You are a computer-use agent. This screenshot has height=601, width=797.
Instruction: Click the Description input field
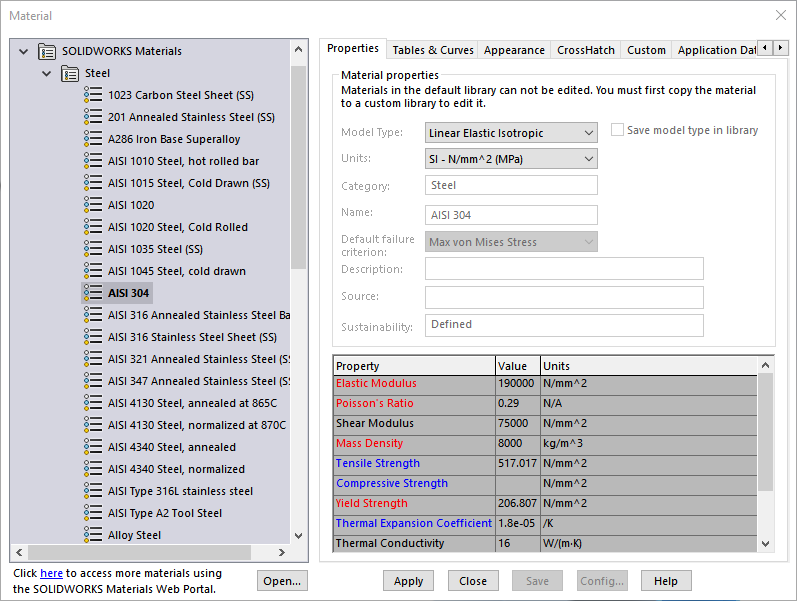(564, 269)
